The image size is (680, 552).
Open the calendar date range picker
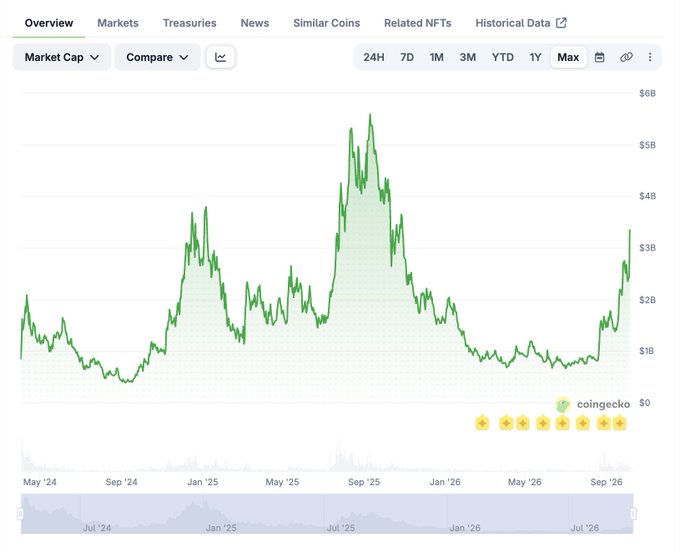tap(599, 57)
